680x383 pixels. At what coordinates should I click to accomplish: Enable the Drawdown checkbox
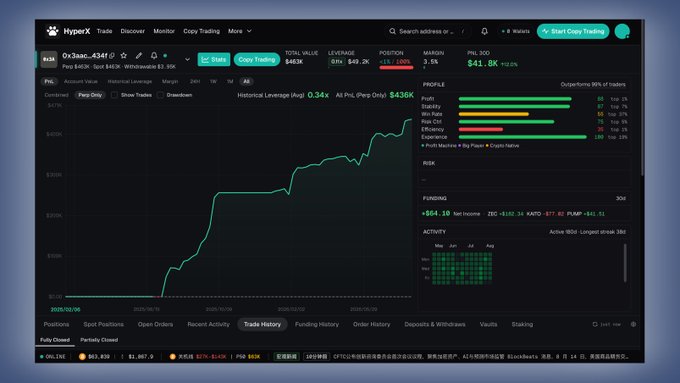click(x=160, y=95)
